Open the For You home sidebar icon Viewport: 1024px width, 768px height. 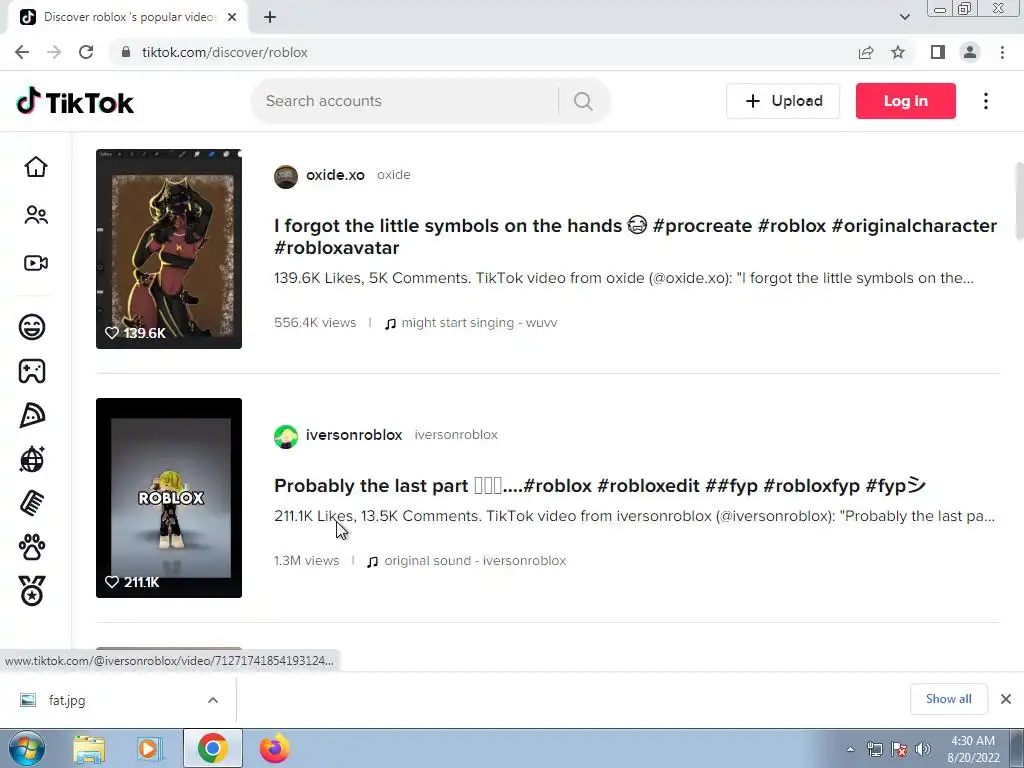36,167
